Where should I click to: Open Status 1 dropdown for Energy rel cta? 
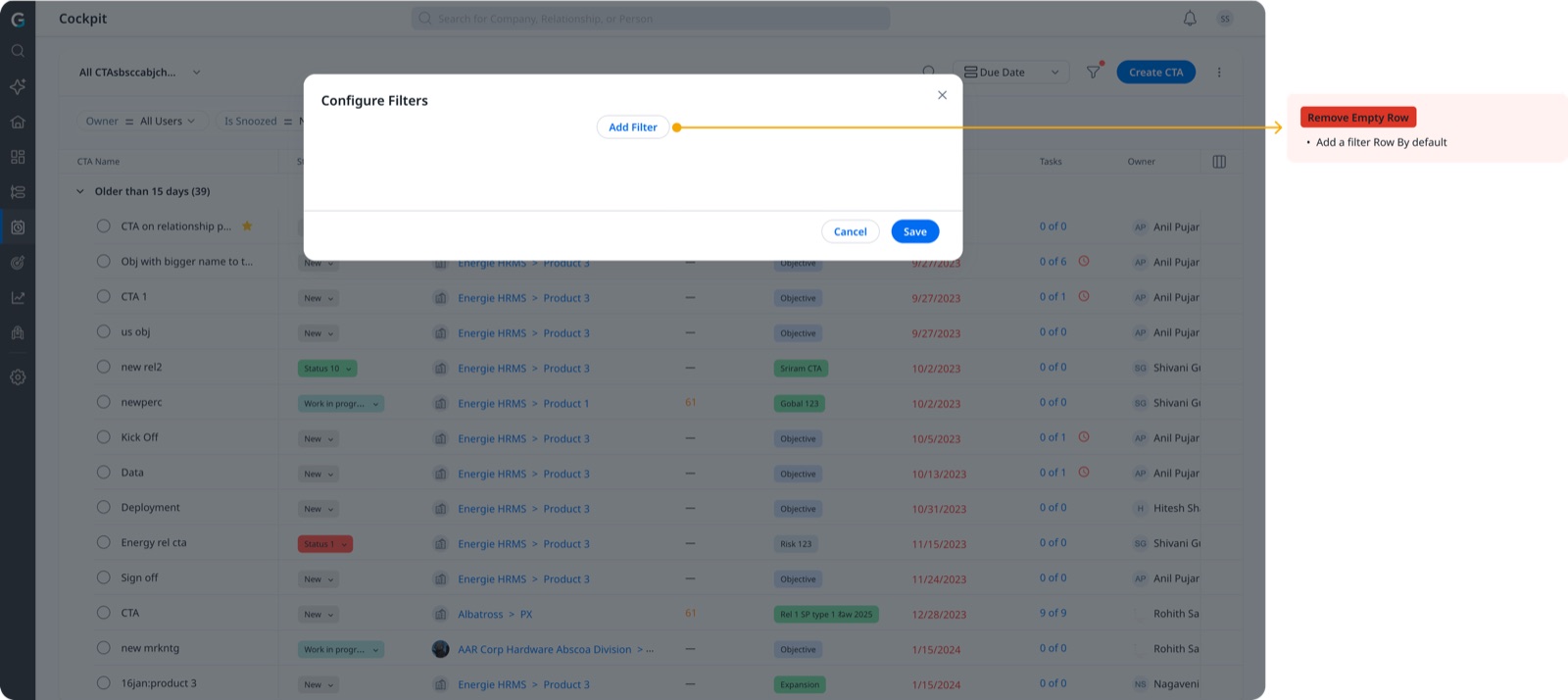pos(325,544)
